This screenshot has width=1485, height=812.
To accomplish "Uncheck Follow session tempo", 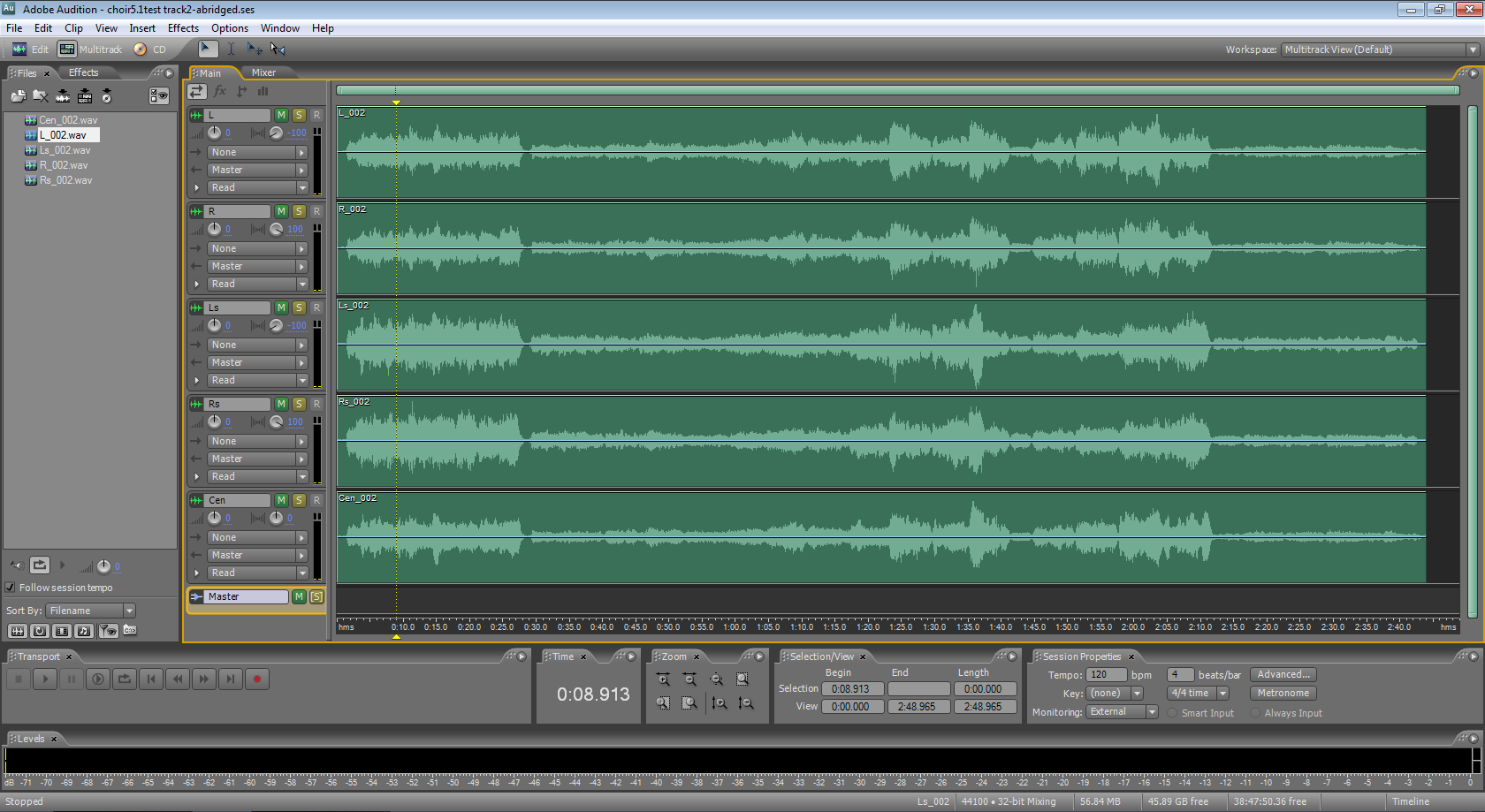I will coord(9,588).
